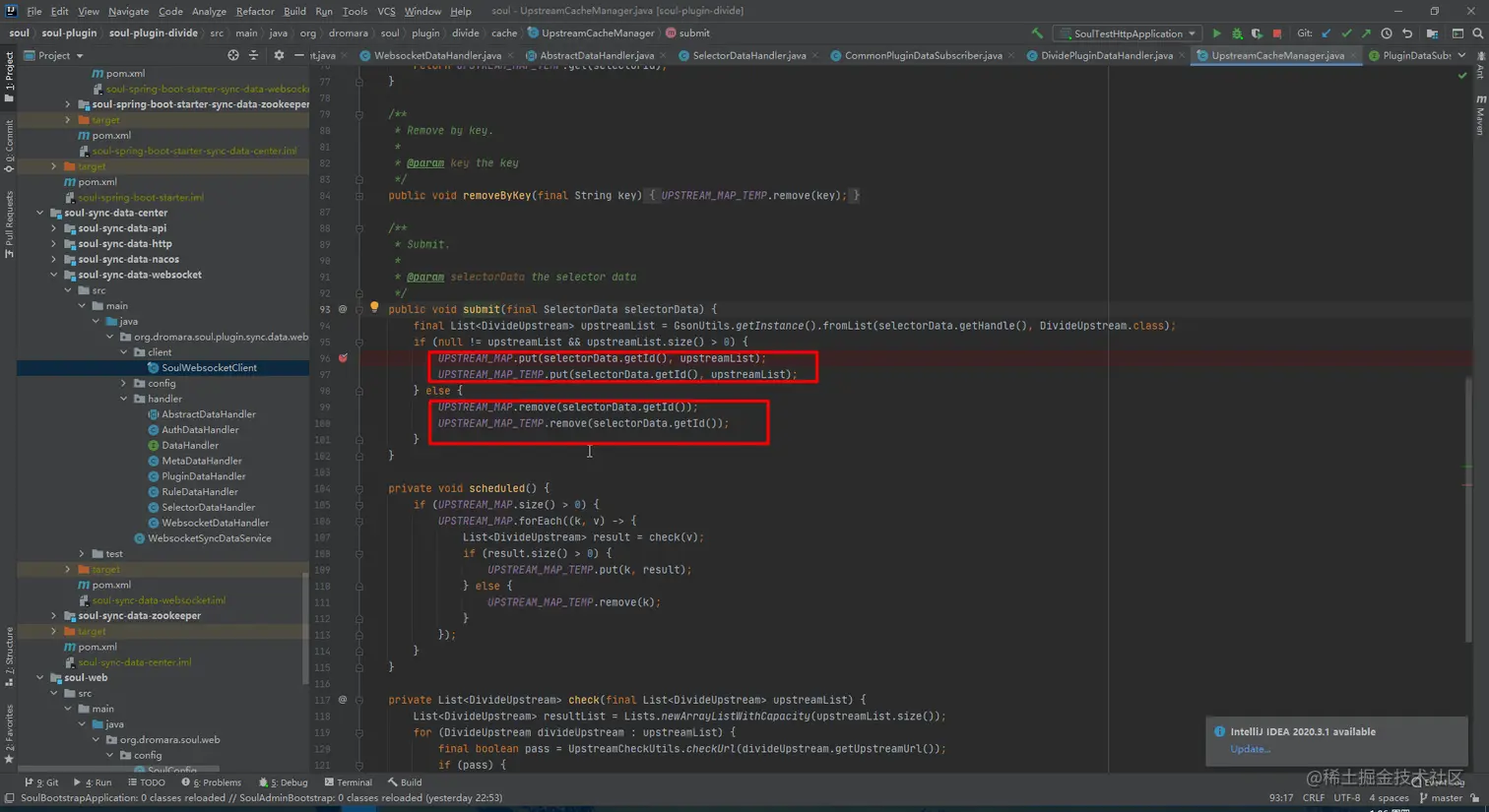Switch to WebsocketDataHandler.java tab
This screenshot has width=1489, height=812.
(437, 56)
